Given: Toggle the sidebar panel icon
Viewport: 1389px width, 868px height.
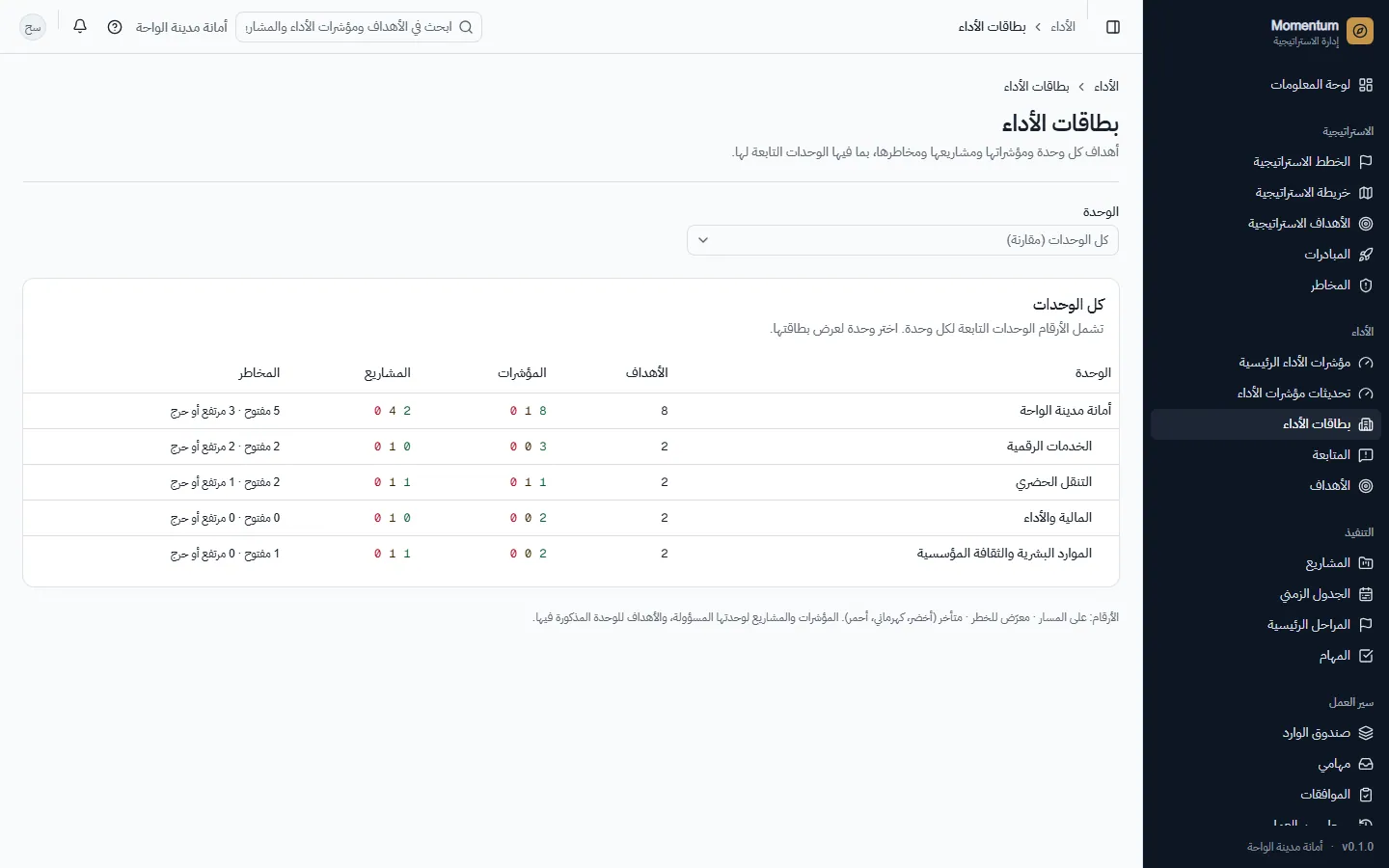Looking at the screenshot, I should tap(1113, 27).
